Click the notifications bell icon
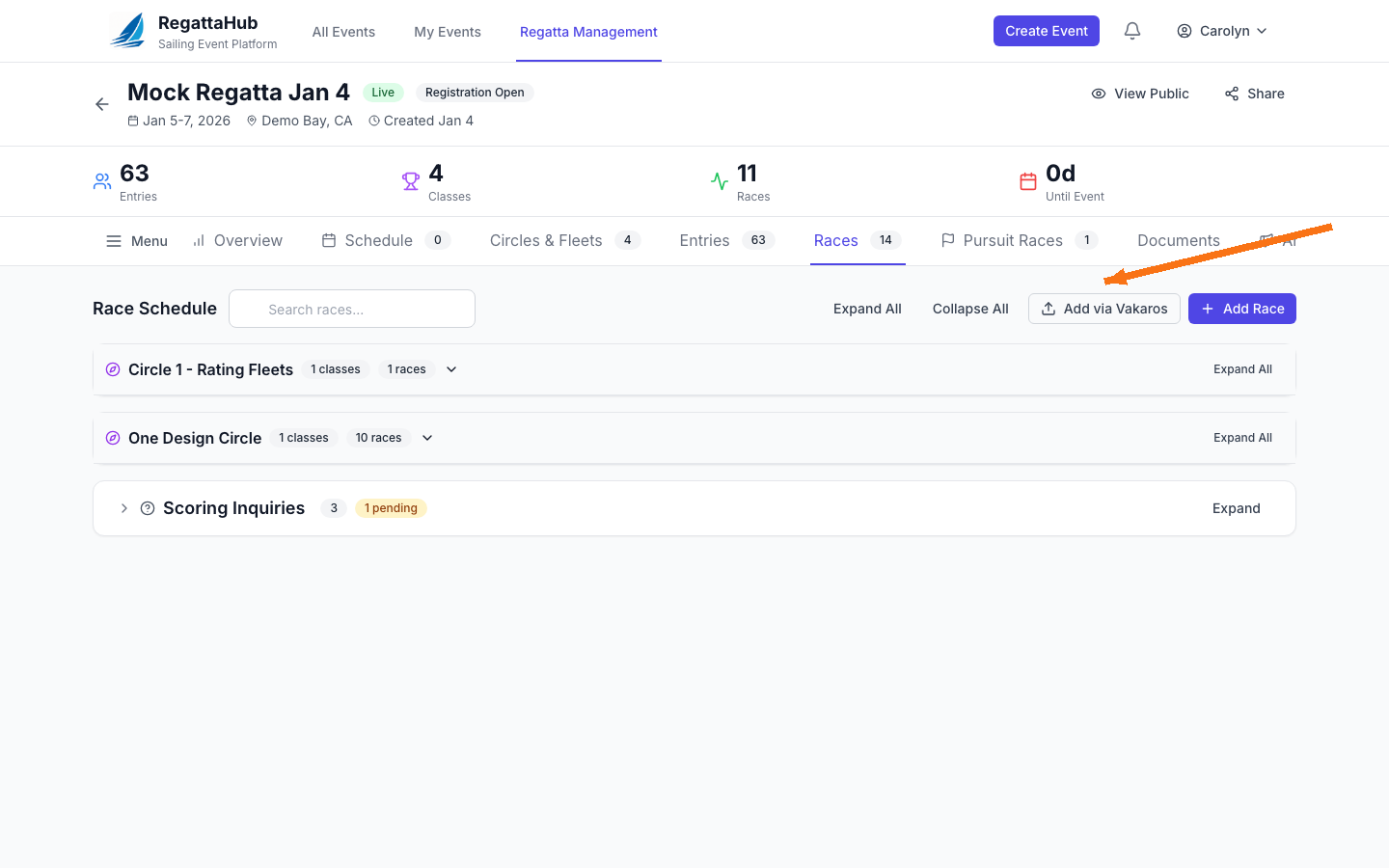 coord(1132,31)
